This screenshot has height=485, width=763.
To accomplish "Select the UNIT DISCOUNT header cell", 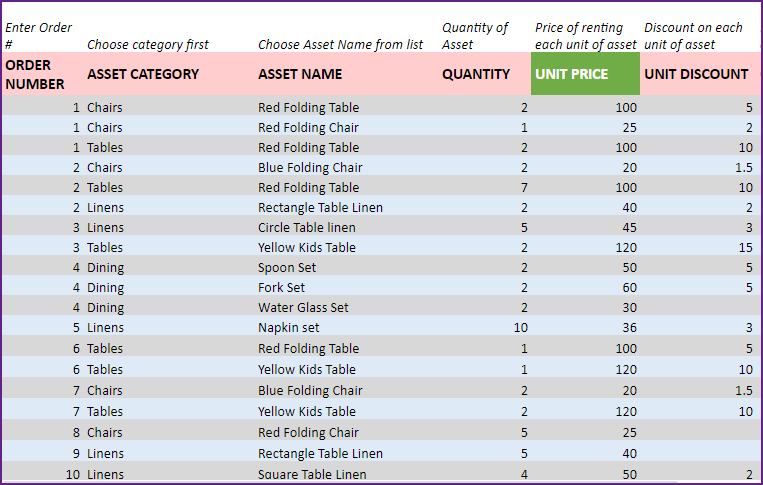I will (699, 74).
